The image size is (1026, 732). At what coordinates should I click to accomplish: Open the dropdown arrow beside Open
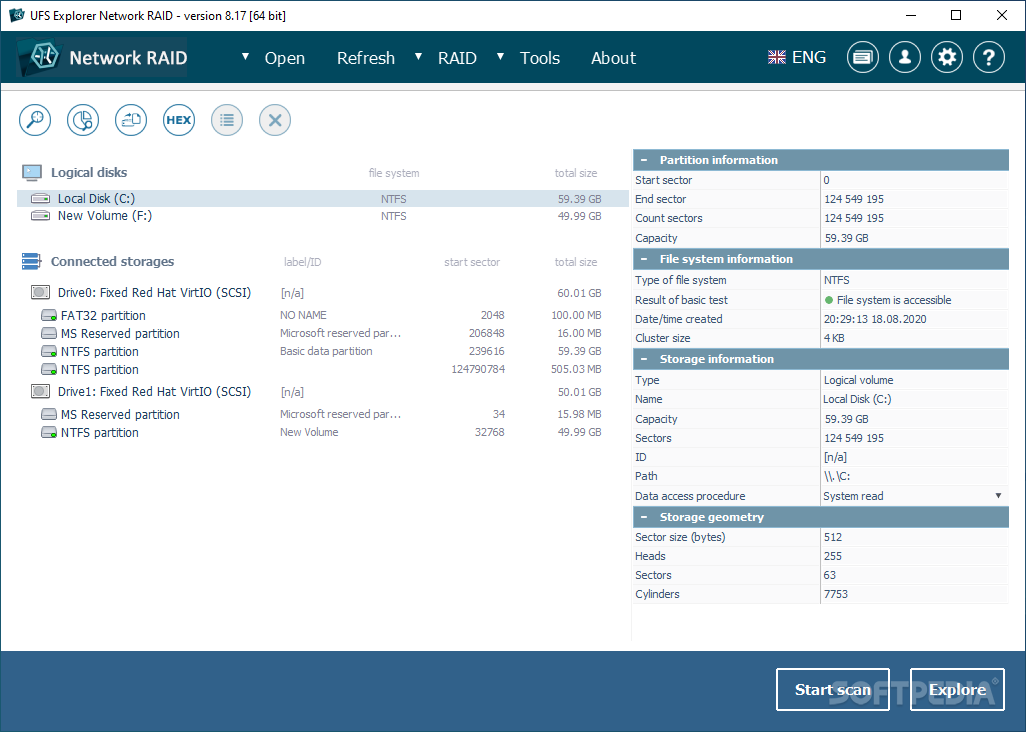tap(245, 57)
